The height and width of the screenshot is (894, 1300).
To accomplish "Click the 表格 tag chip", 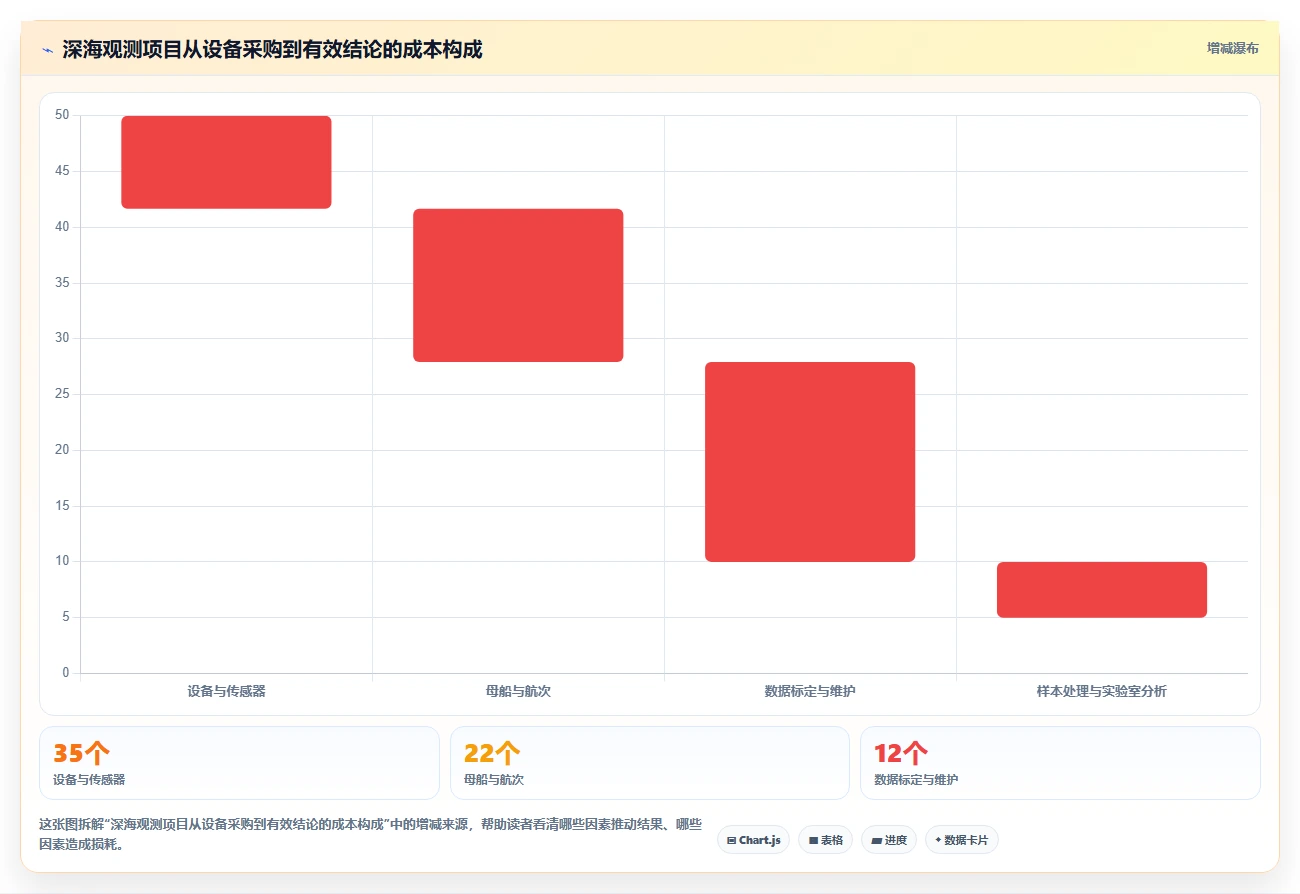I will pos(825,840).
